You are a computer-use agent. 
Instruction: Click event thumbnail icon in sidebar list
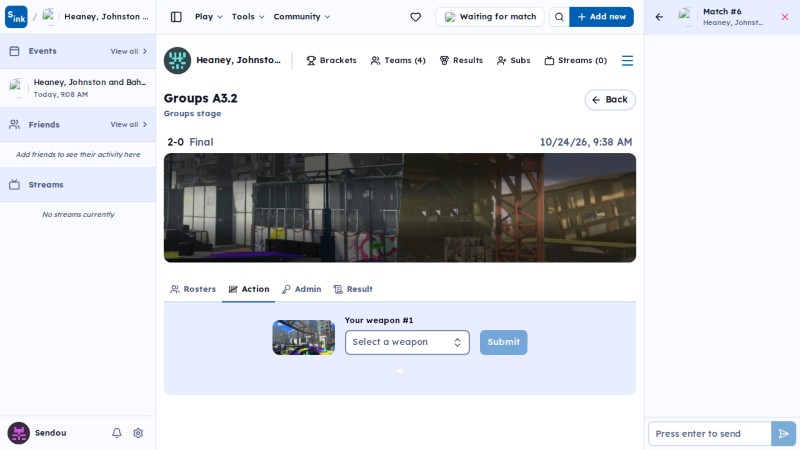click(16, 88)
